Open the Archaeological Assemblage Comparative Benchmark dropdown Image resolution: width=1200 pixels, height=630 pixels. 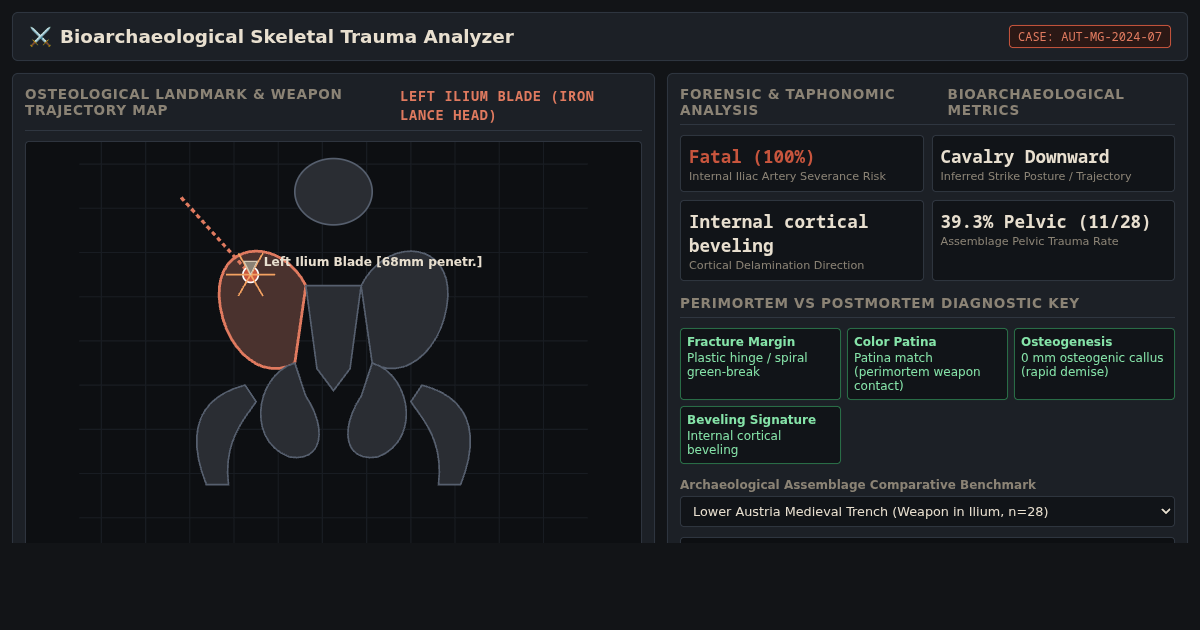point(927,512)
